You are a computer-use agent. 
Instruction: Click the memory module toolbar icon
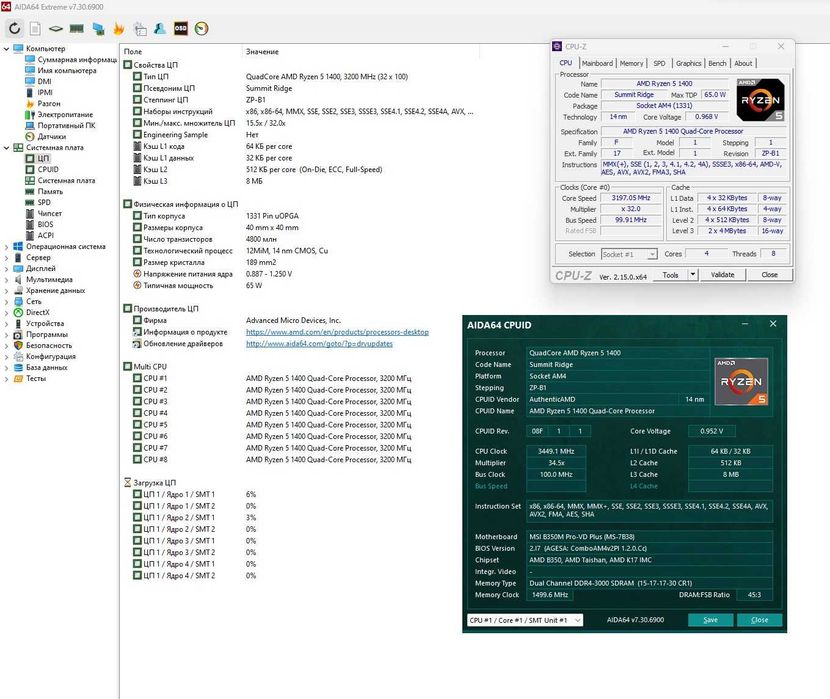pyautogui.click(x=77, y=29)
